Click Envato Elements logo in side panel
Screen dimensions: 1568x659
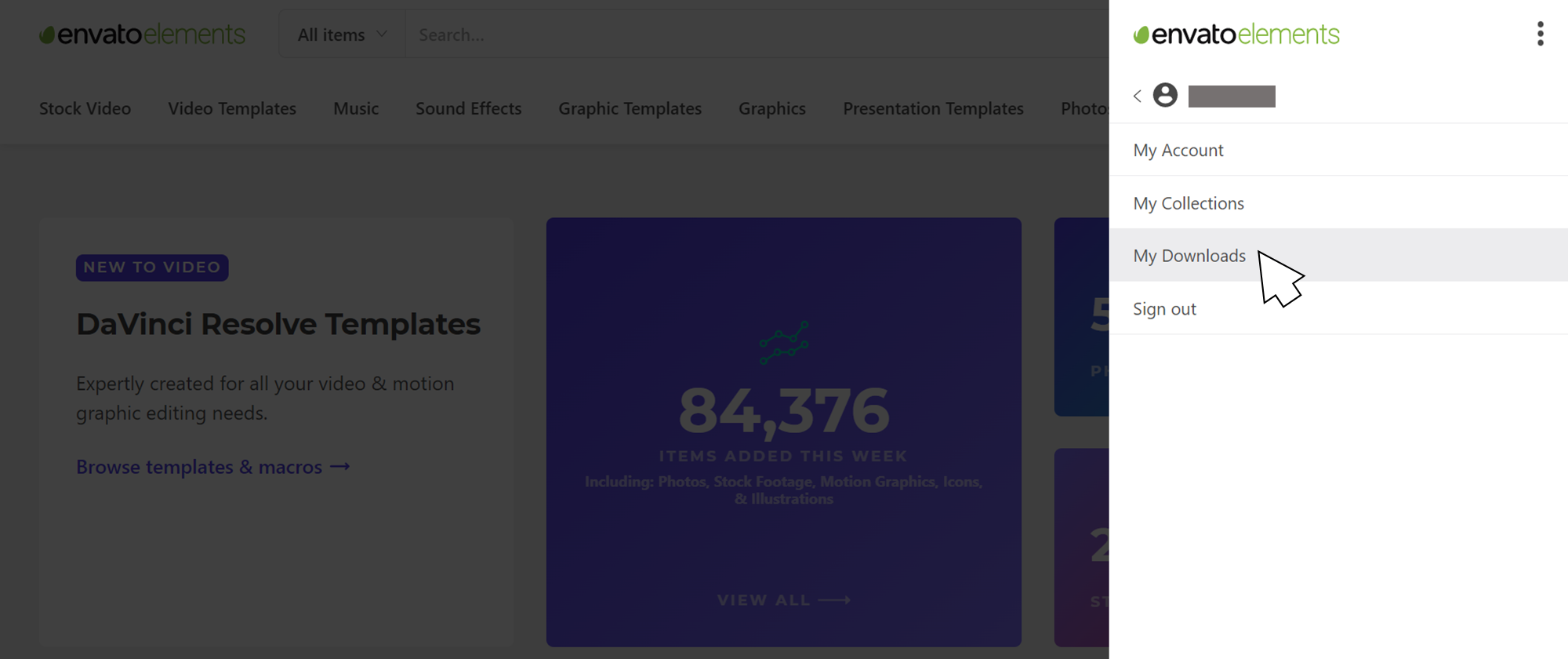1236,34
